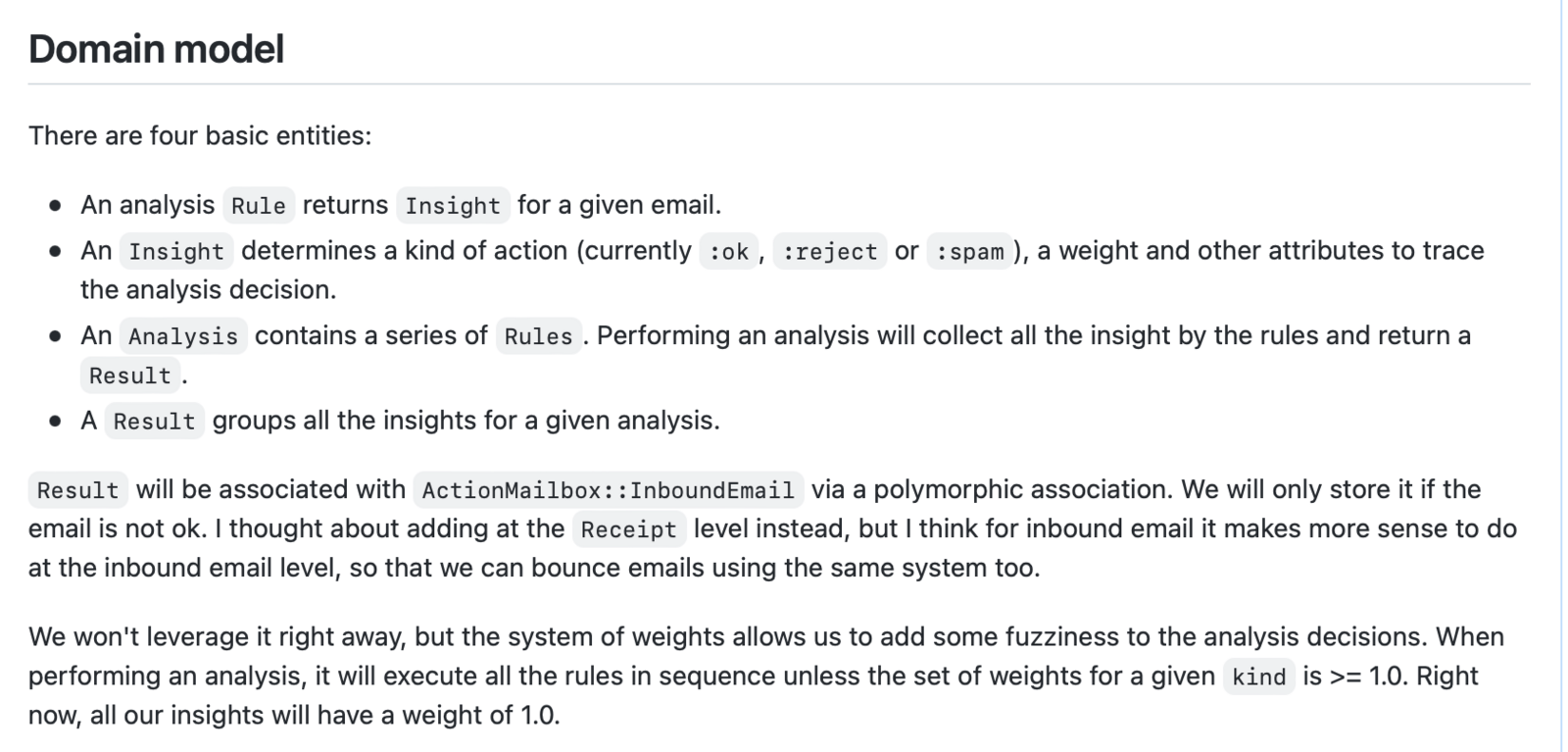Viewport: 1568px width, 752px height.
Task: Click the "Domain model" heading
Action: coord(156,49)
